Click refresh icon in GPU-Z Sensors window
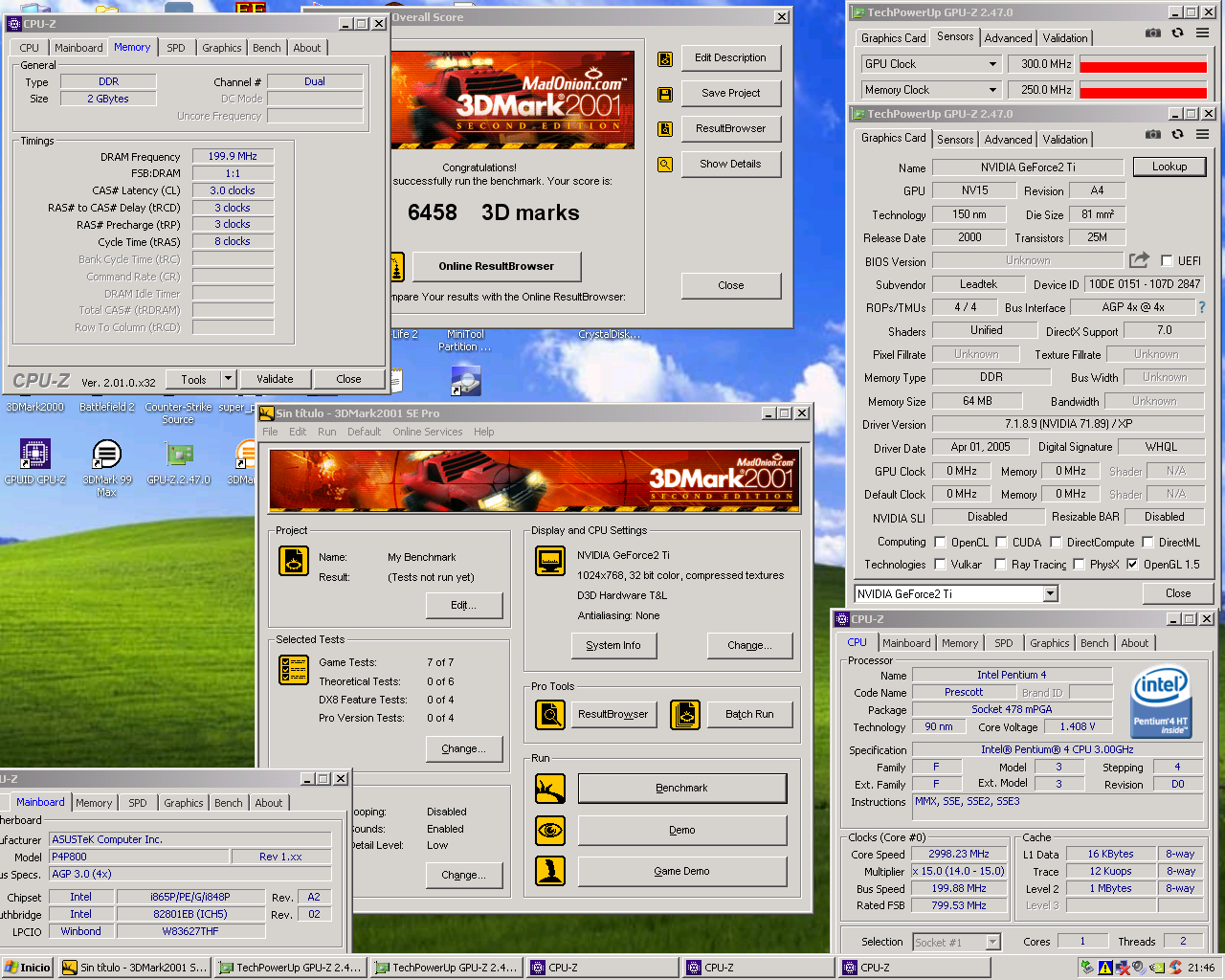 click(x=1177, y=33)
